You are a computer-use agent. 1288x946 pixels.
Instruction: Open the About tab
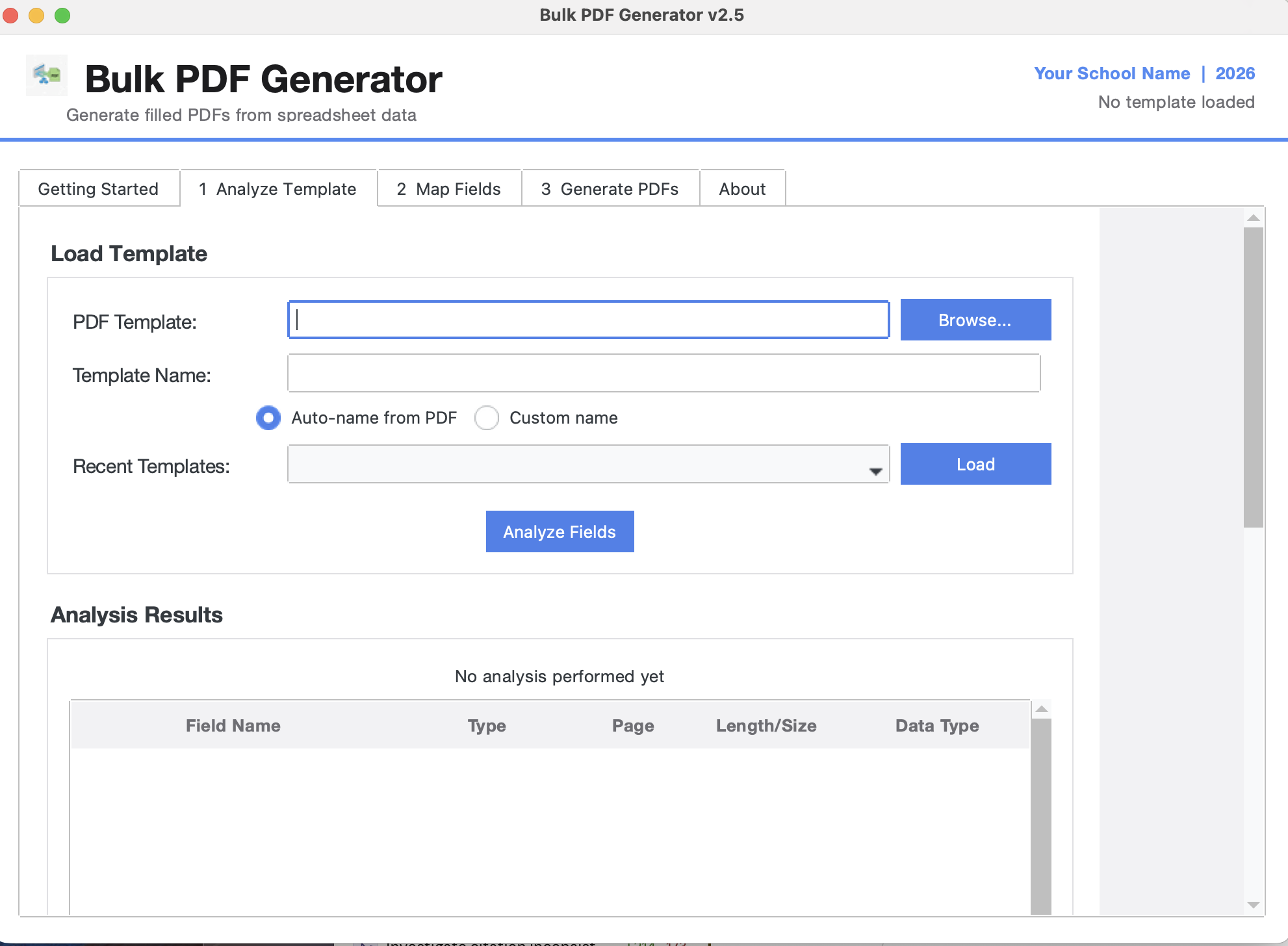click(x=742, y=188)
